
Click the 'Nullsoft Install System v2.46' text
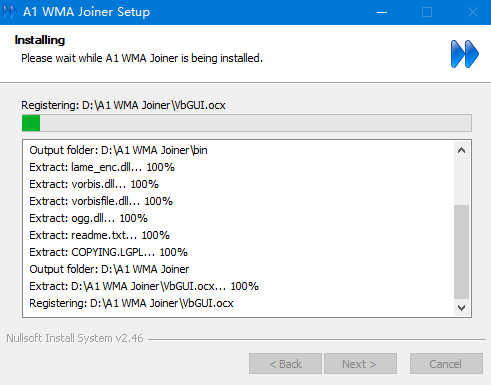(x=75, y=338)
